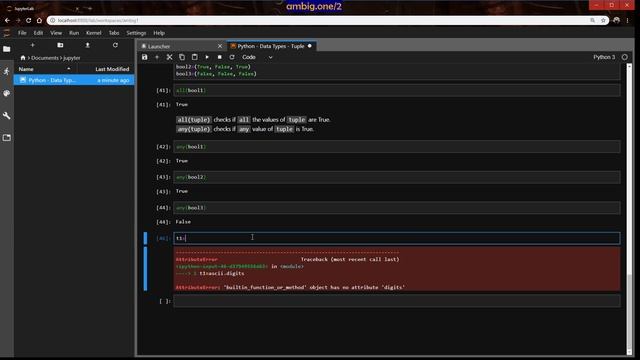Open the browser profile icon
Screen dimensions: 640x360
point(616,20)
